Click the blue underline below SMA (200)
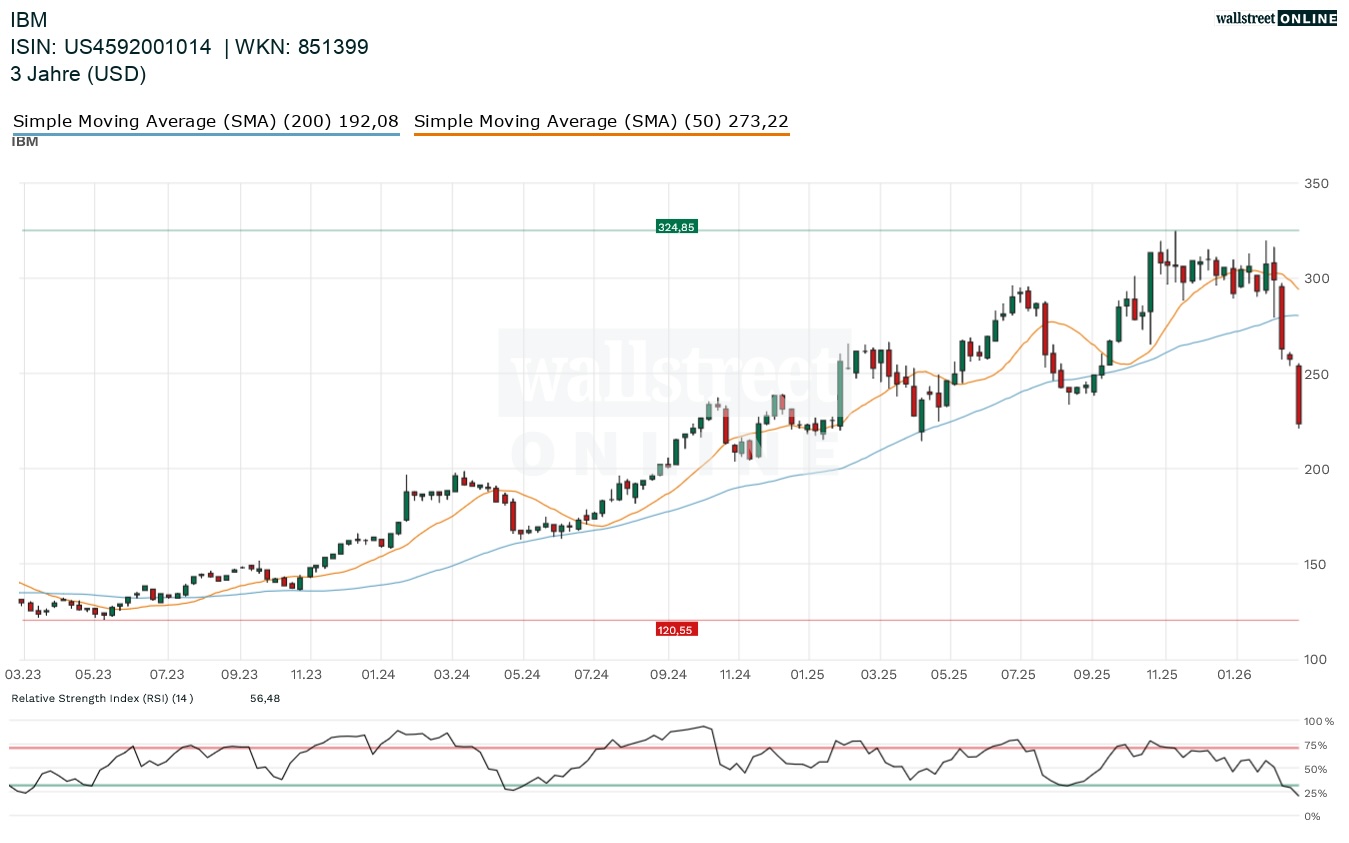Image resolution: width=1349 pixels, height=843 pixels. [x=205, y=134]
